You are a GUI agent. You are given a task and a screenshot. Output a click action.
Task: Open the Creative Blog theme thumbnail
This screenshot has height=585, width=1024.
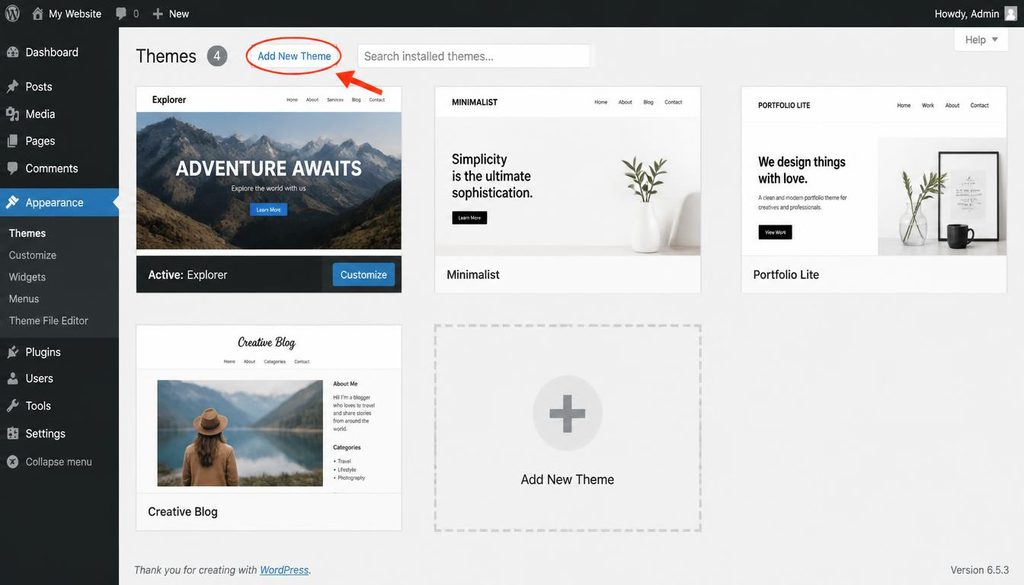click(x=268, y=409)
